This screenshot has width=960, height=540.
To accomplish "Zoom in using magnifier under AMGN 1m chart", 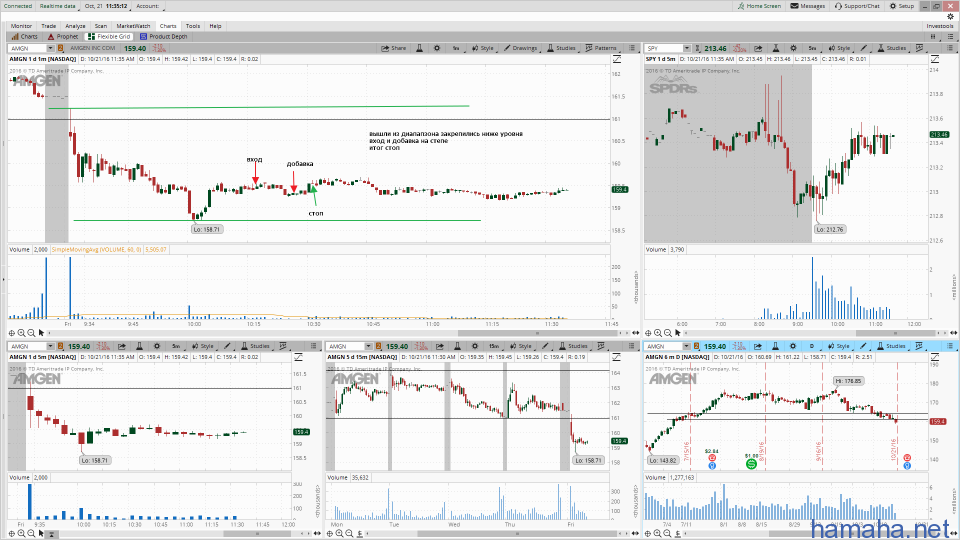I will (21, 333).
